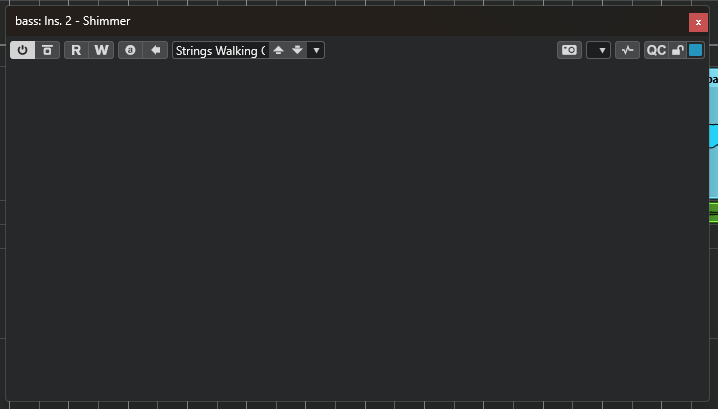Viewport: 718px width, 409px height.
Task: Open the dropdown next to the camera icon
Action: click(598, 50)
